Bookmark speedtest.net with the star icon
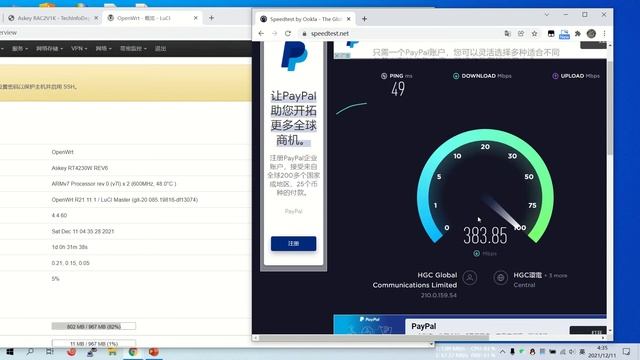640x360 pixels. (534, 33)
